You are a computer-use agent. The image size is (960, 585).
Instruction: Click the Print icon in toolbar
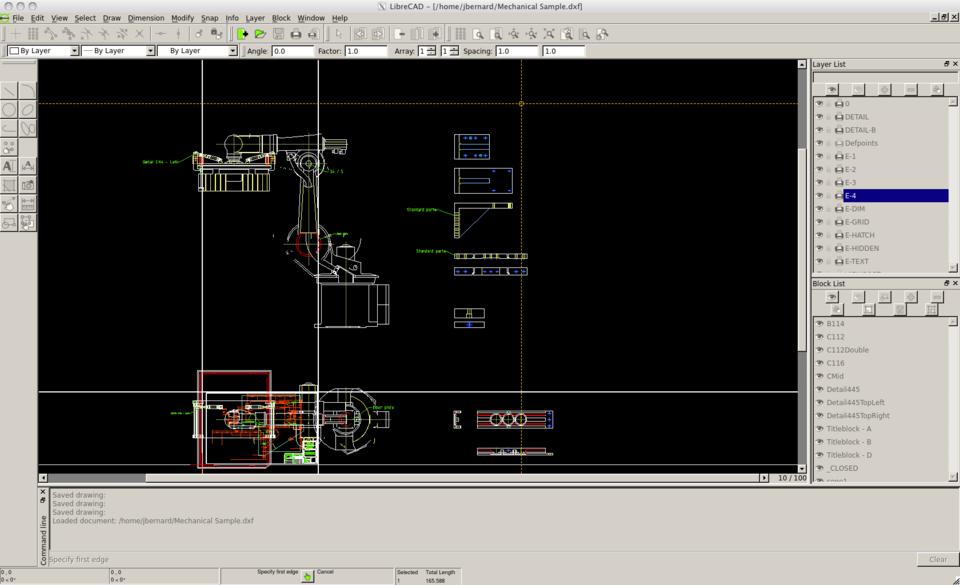[295, 34]
